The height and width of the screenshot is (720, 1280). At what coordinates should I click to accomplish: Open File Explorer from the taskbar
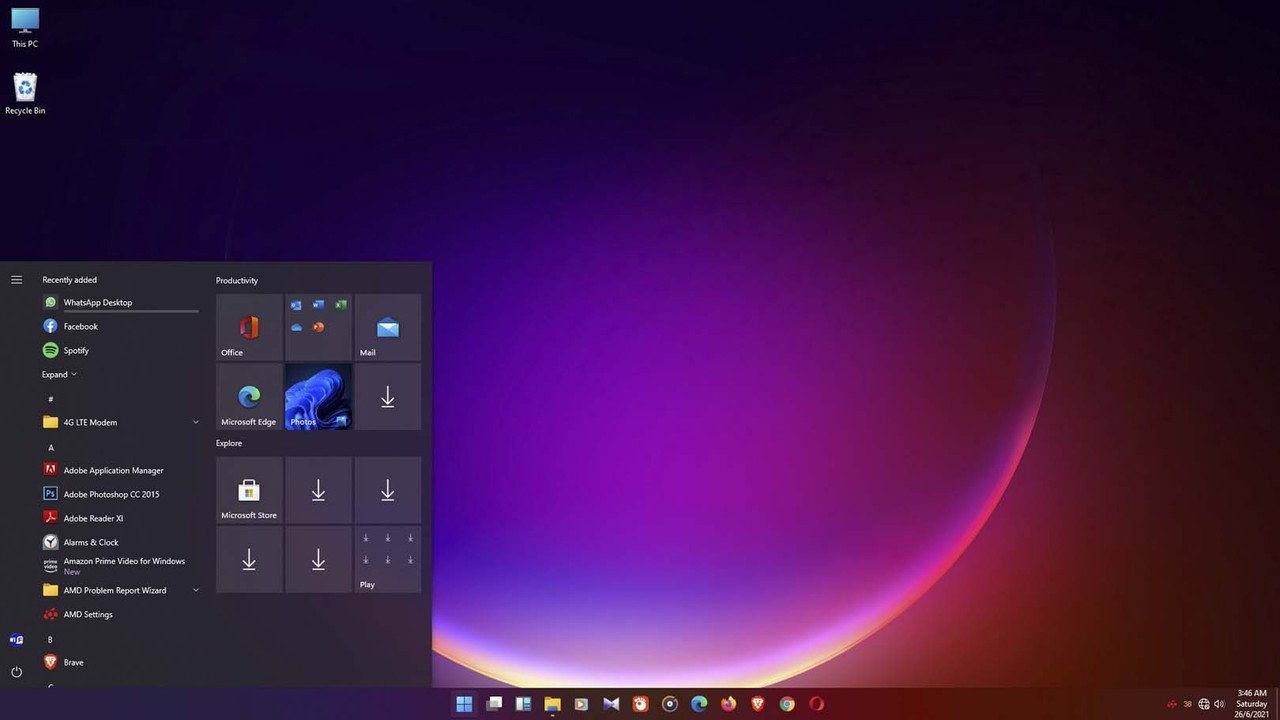[552, 704]
